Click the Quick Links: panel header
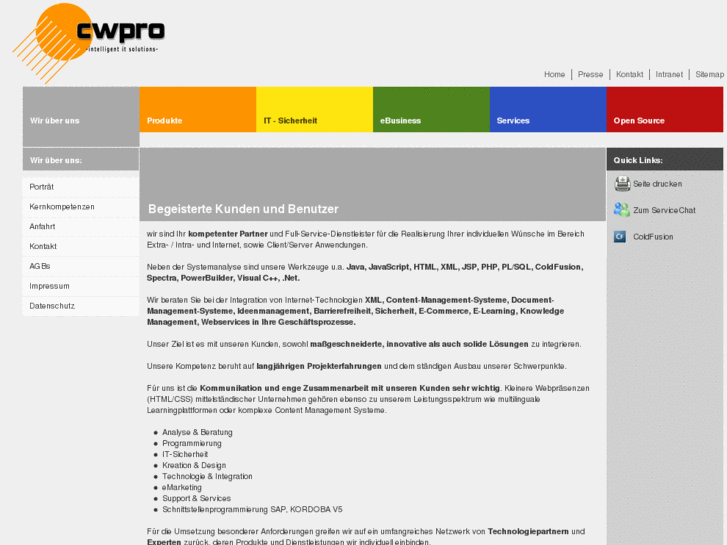727x545 pixels. coord(665,160)
